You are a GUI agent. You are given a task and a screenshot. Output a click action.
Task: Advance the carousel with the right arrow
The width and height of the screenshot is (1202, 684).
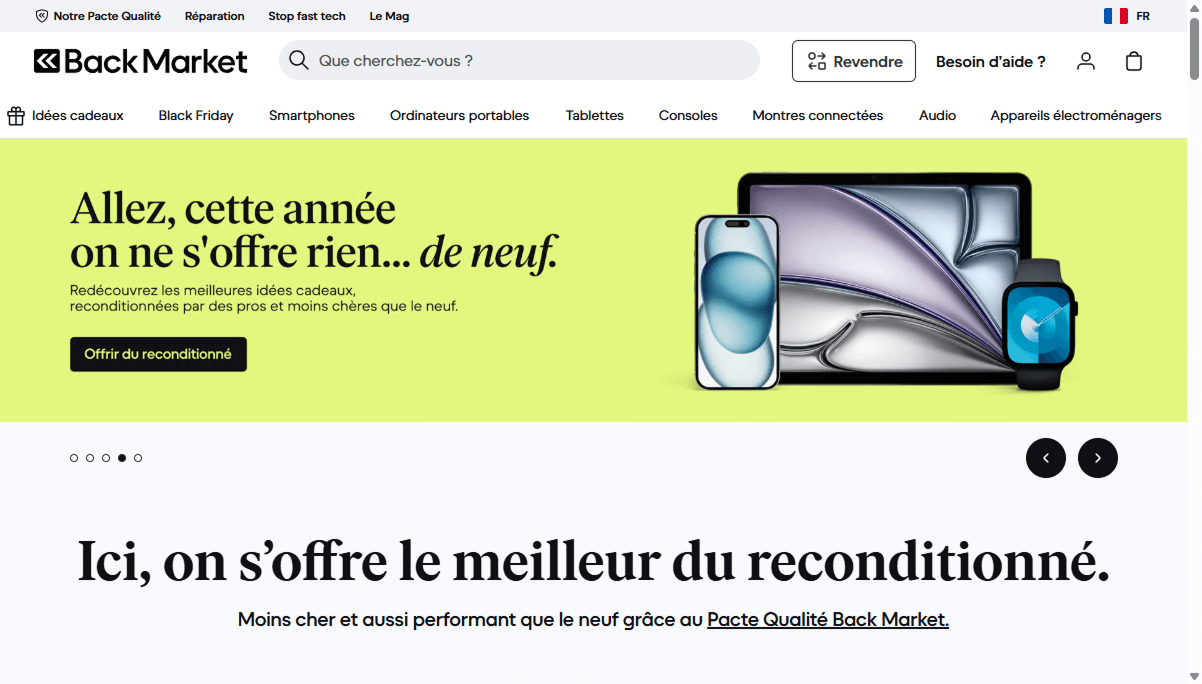pos(1097,457)
